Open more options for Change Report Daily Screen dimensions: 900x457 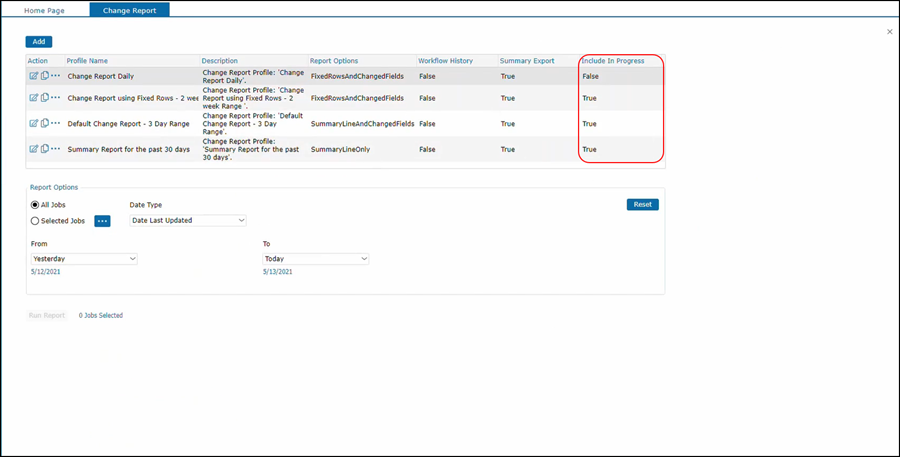point(56,76)
